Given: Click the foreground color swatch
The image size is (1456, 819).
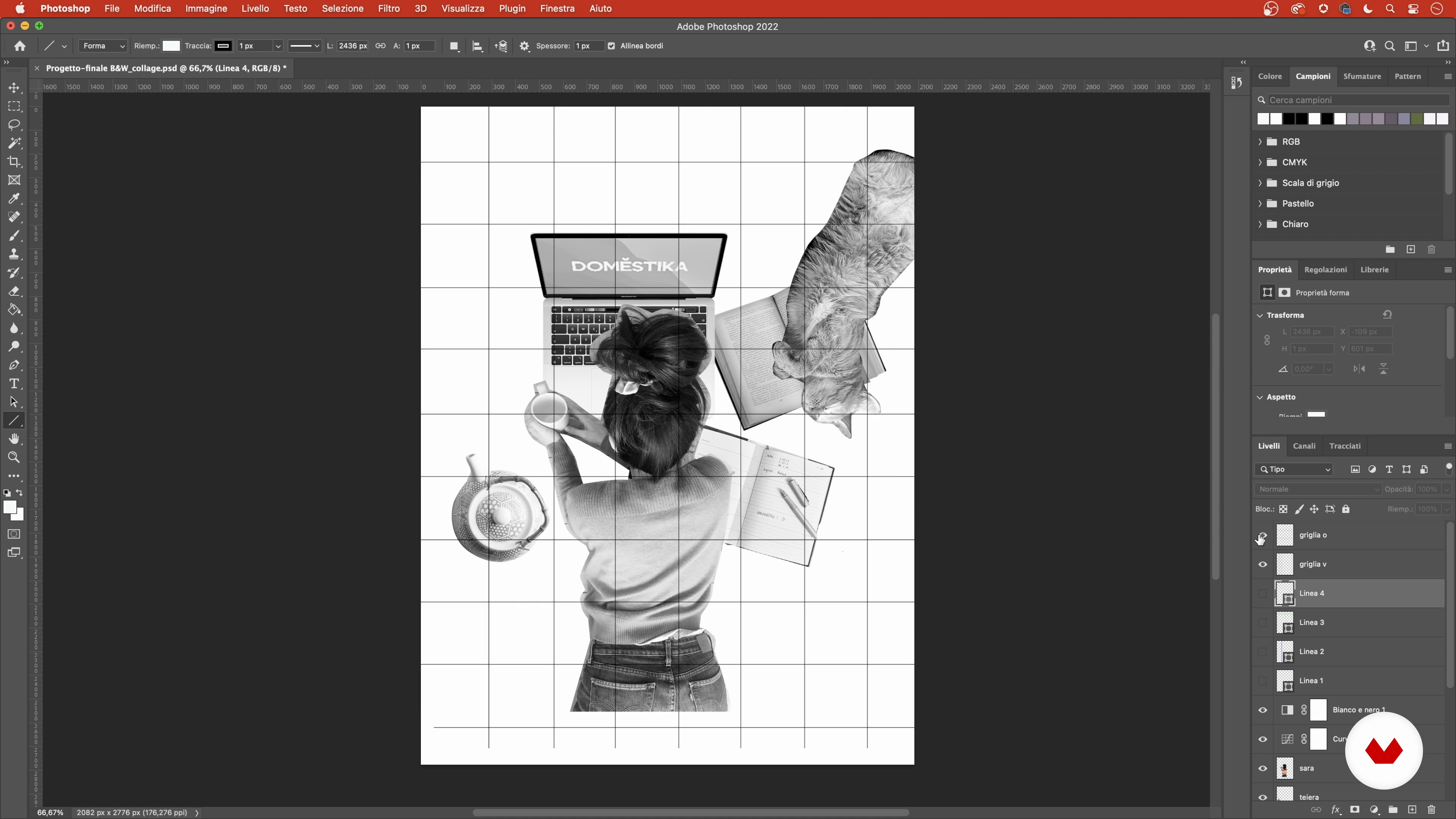Looking at the screenshot, I should click(x=9, y=508).
